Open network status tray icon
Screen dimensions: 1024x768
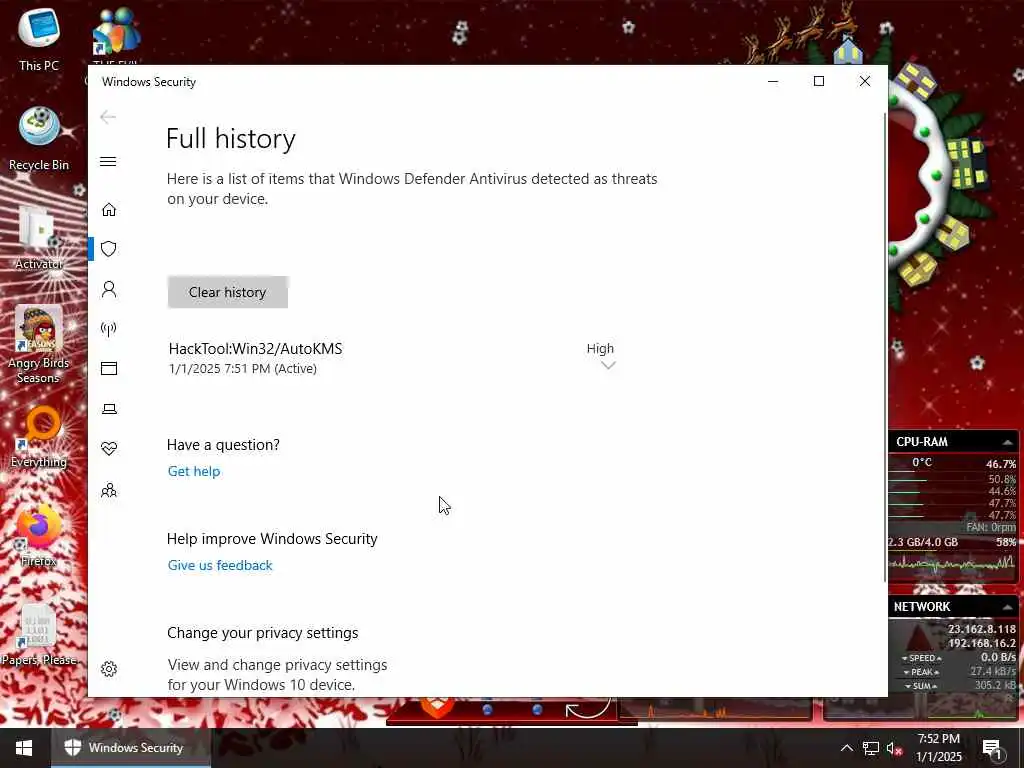pyautogui.click(x=871, y=748)
